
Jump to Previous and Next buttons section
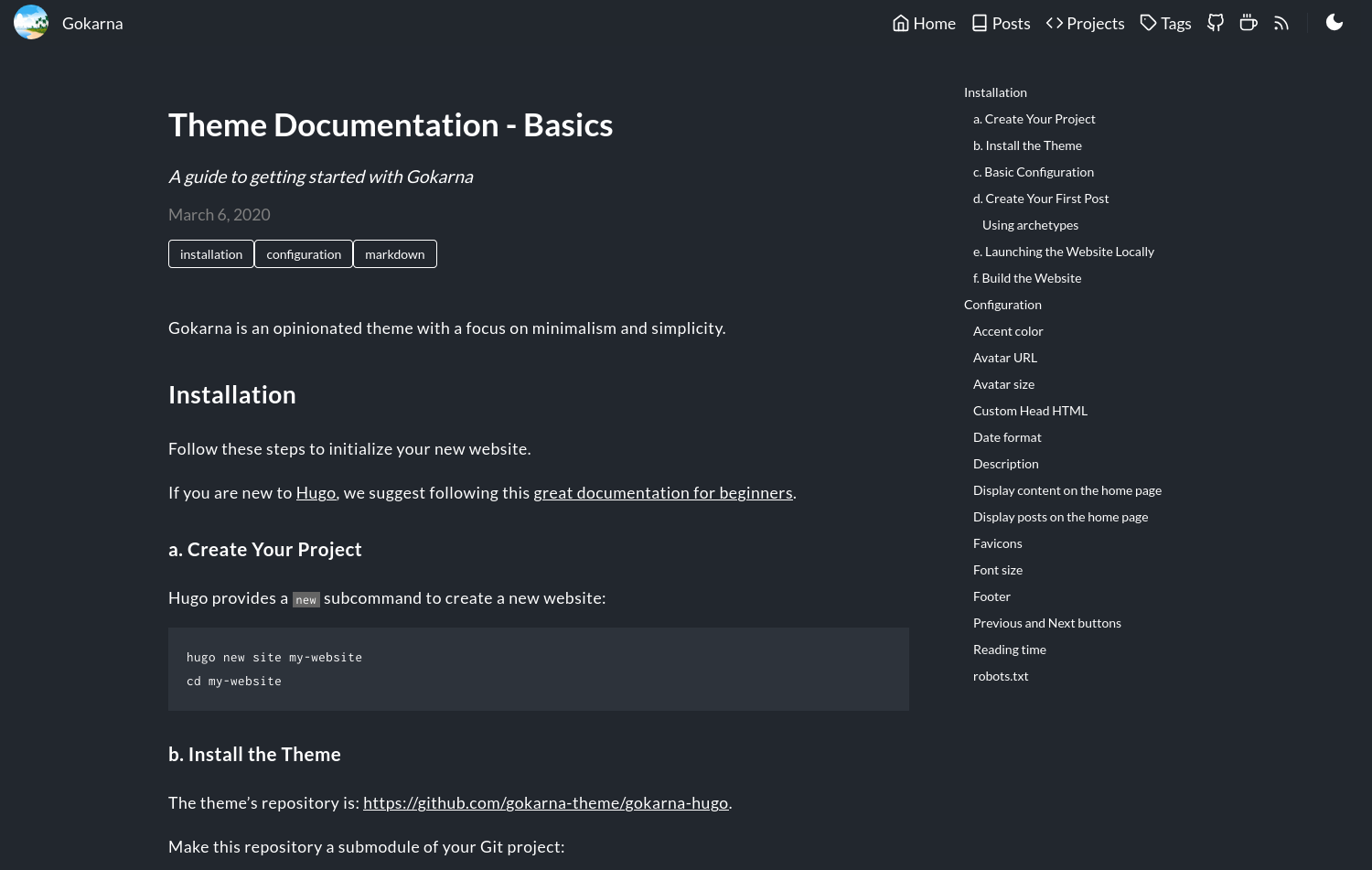(1046, 623)
